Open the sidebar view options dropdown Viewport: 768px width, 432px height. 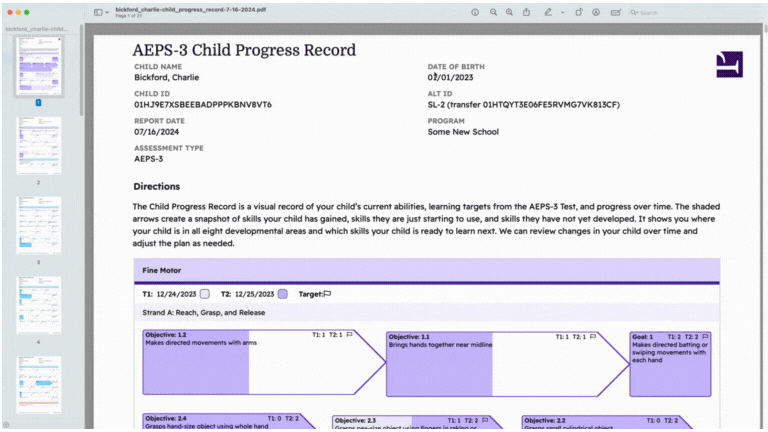click(108, 12)
